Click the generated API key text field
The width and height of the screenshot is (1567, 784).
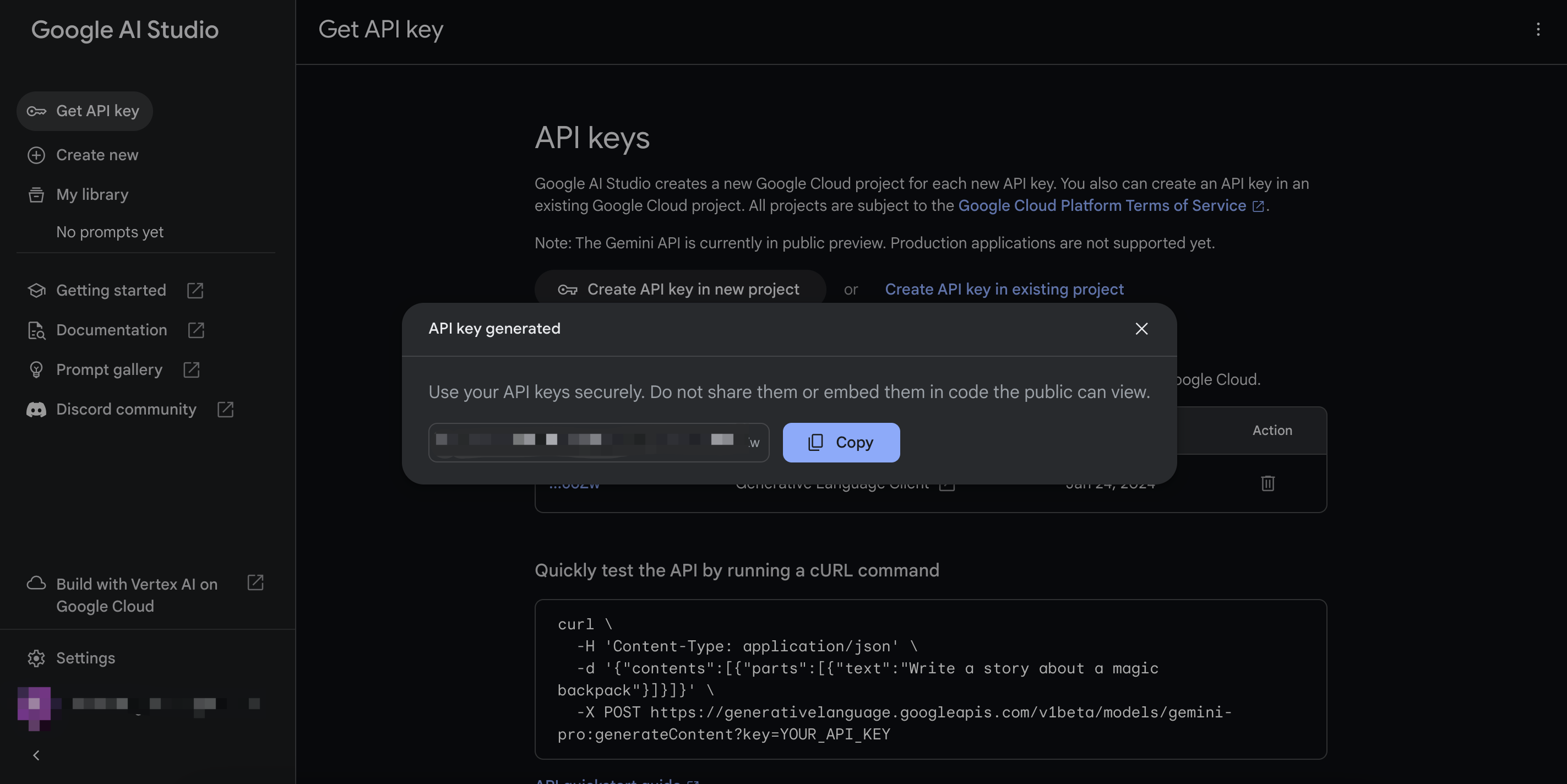click(597, 442)
